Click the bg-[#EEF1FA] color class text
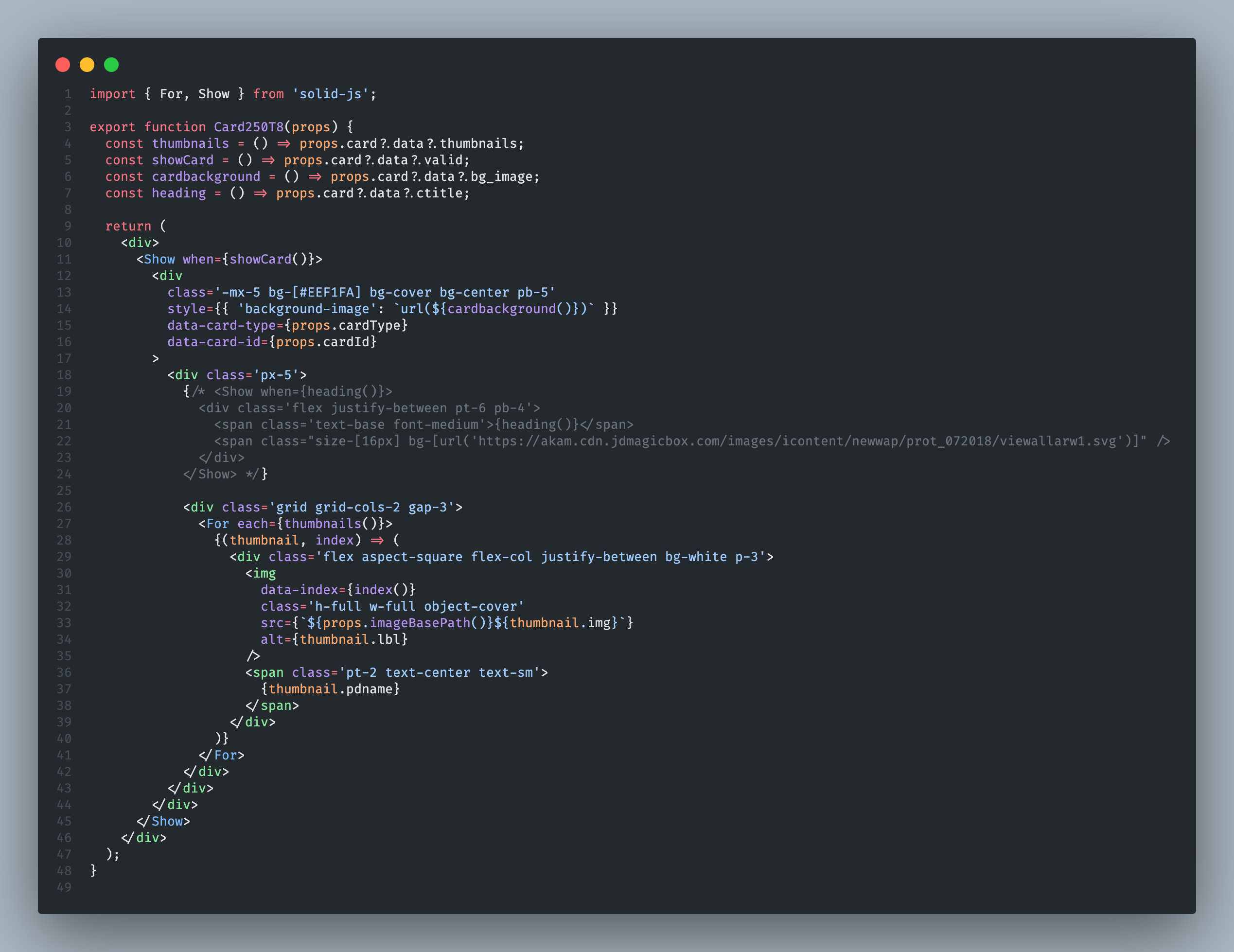 tap(314, 292)
